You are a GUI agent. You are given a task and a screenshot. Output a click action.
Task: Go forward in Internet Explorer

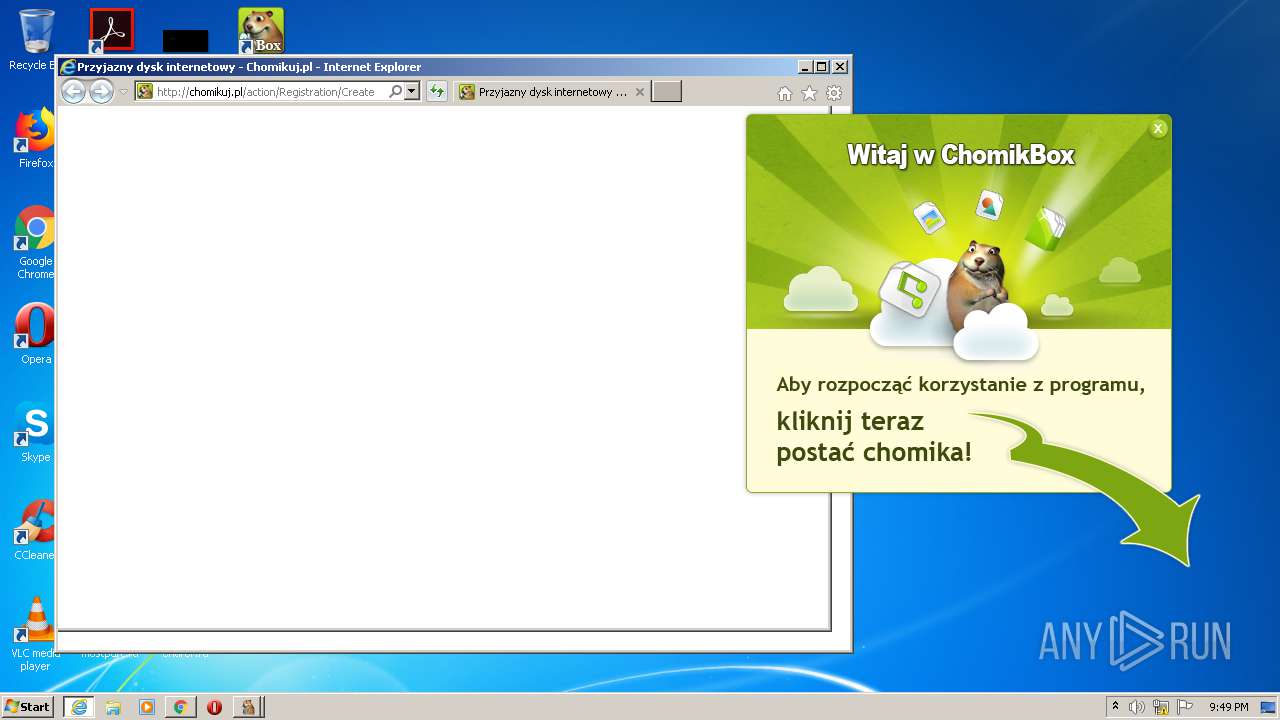click(101, 92)
